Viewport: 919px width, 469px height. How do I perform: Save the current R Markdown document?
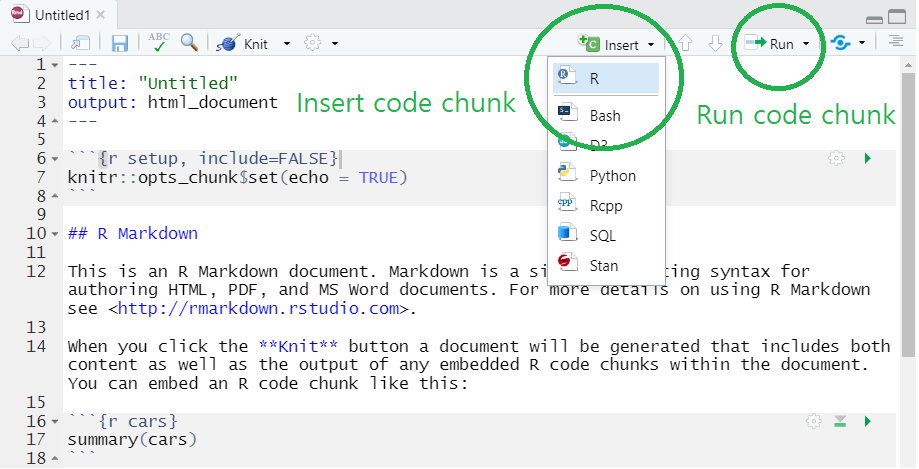(x=120, y=43)
